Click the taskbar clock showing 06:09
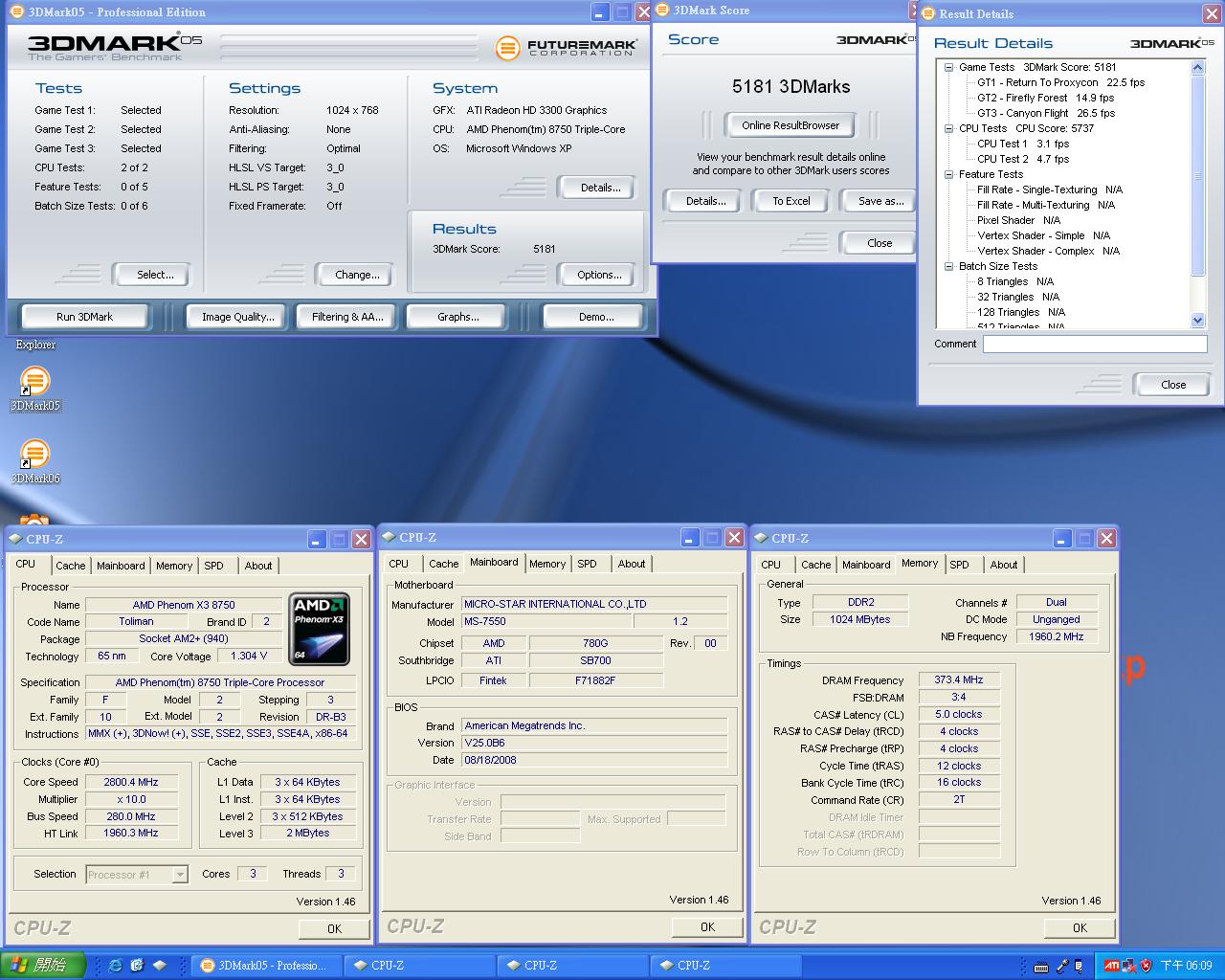This screenshot has height=980, width=1225. [1187, 966]
